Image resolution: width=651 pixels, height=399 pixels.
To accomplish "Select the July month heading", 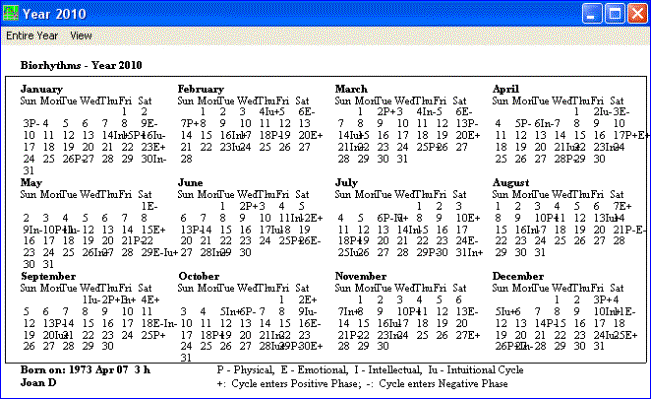I will click(346, 183).
